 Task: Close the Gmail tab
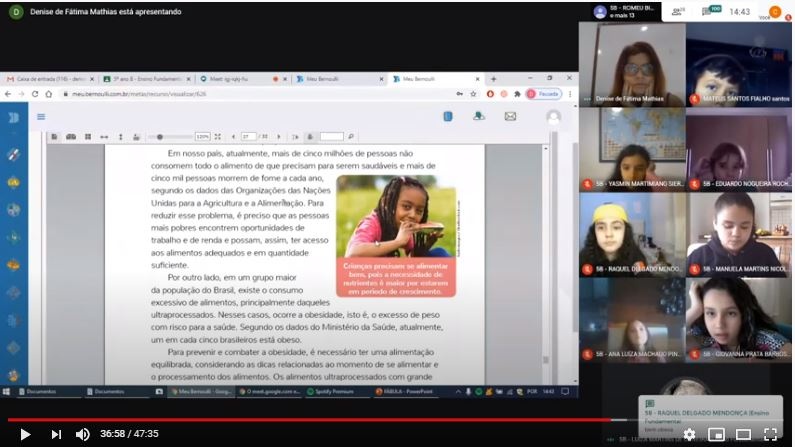click(92, 79)
